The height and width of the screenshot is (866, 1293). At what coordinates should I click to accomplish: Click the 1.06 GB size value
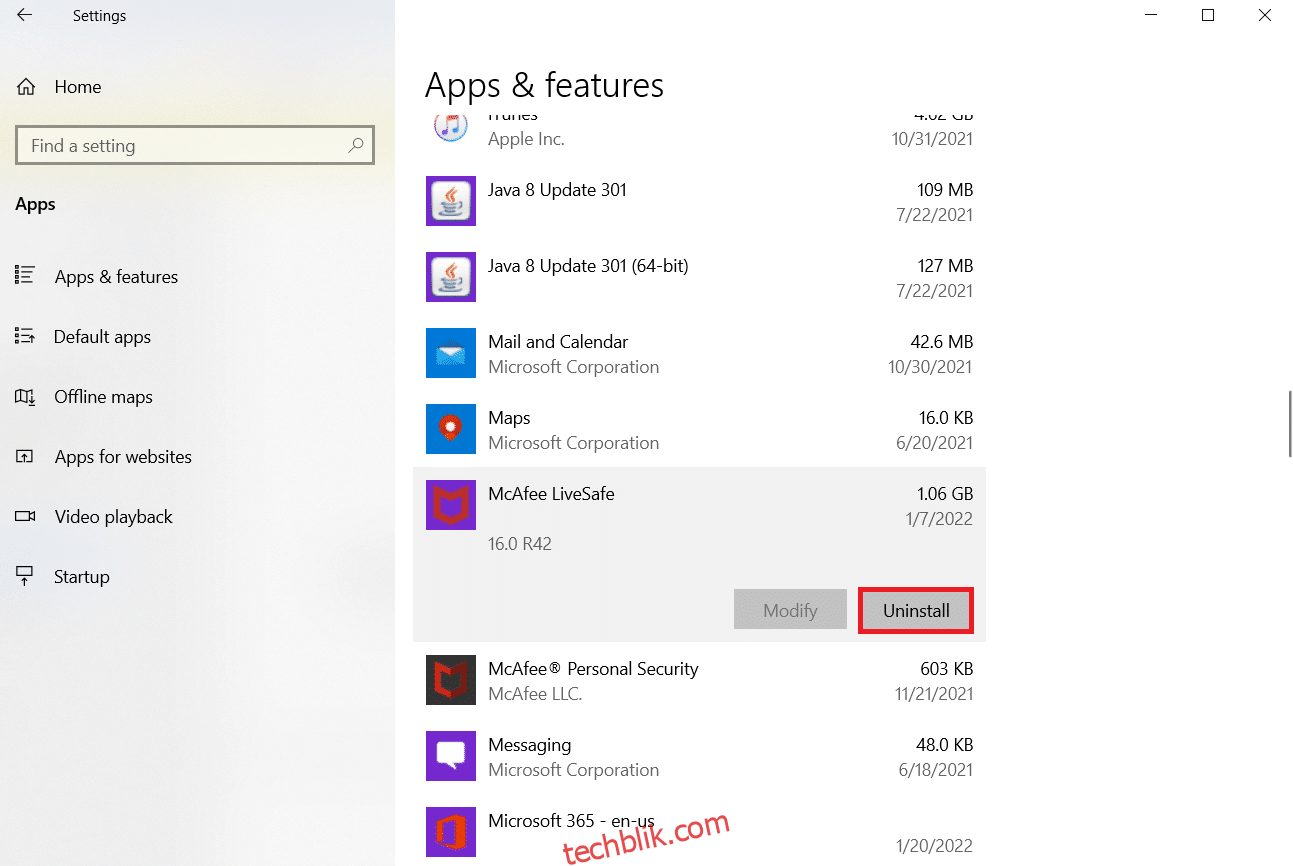(x=945, y=494)
